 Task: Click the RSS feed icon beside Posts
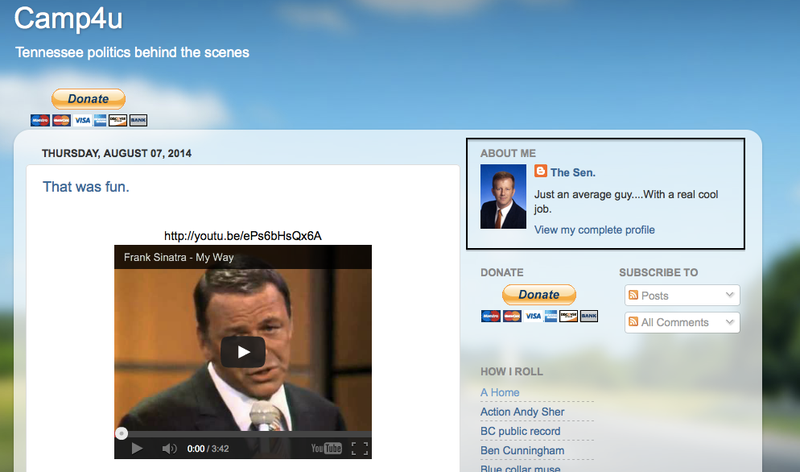pyautogui.click(x=633, y=295)
